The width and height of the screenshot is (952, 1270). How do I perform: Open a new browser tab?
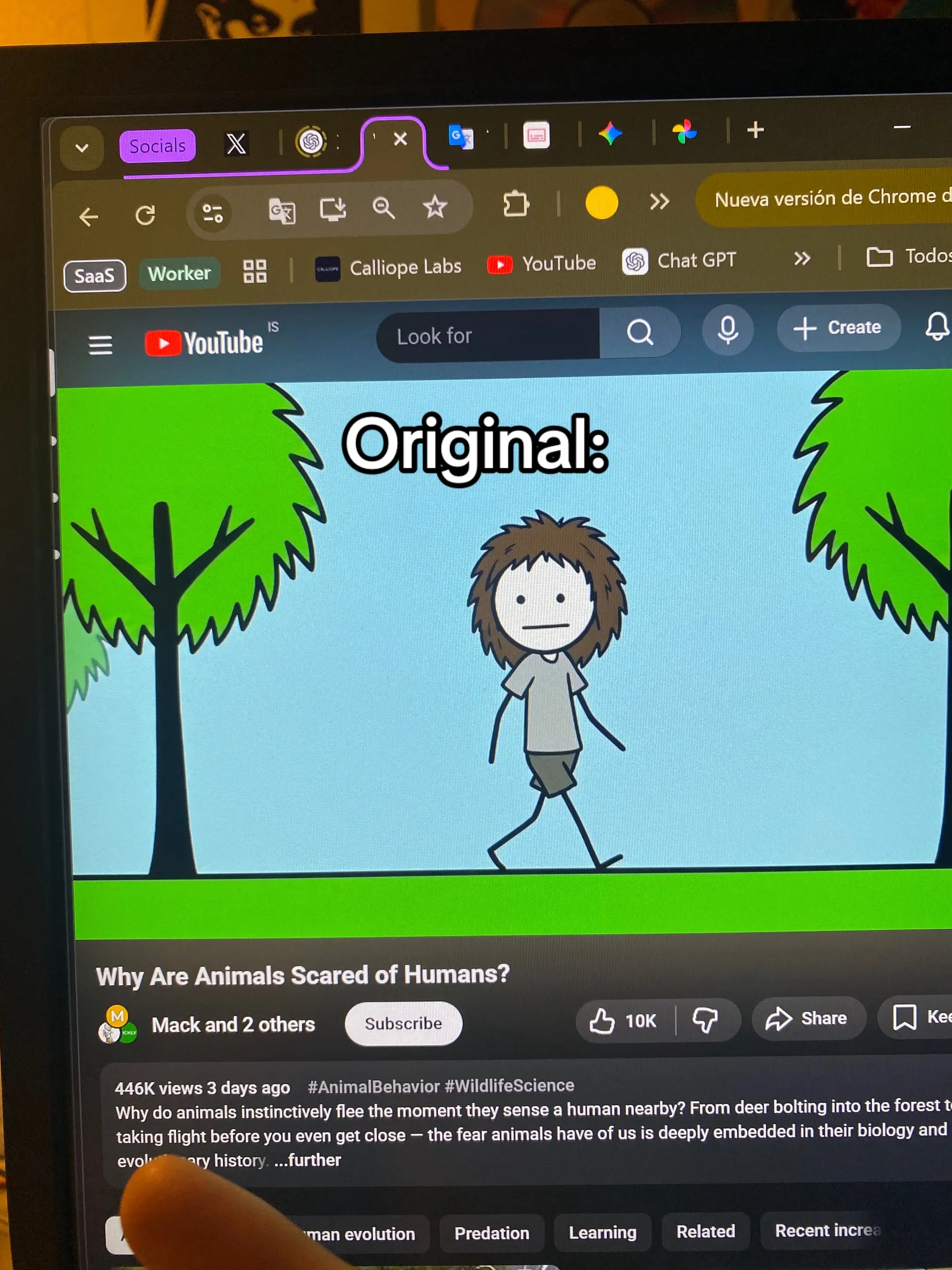tap(755, 130)
